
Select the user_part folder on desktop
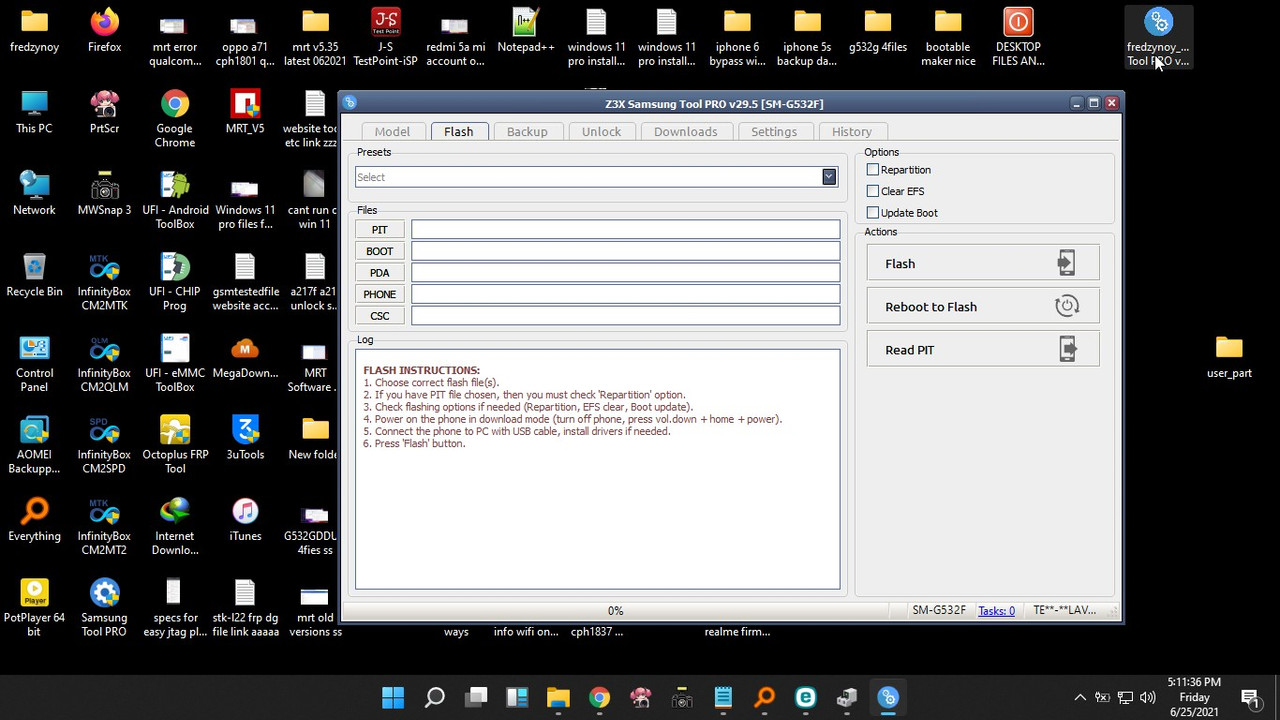(1229, 357)
